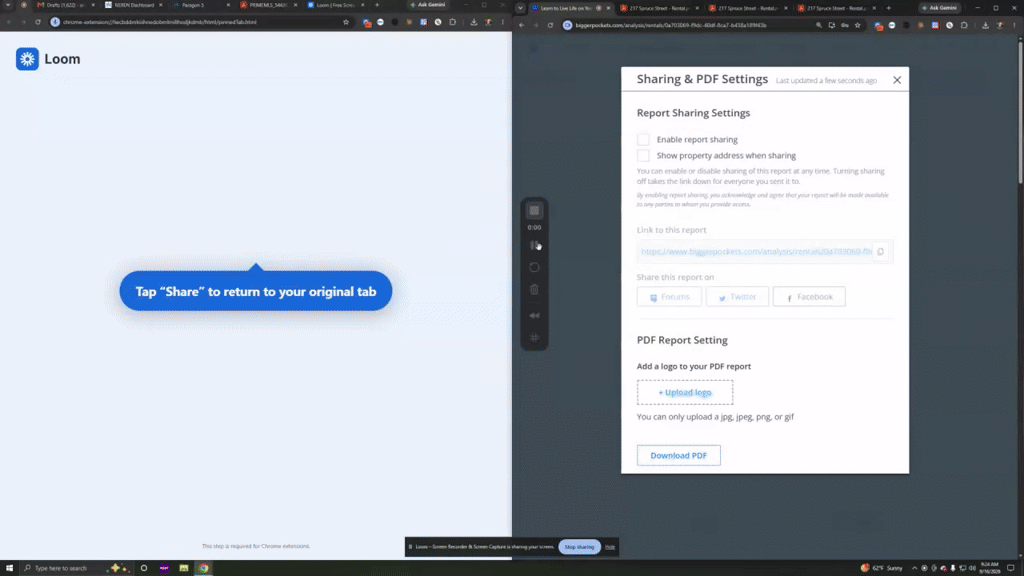Switch to the NEREN Dashboard tab

134,5
